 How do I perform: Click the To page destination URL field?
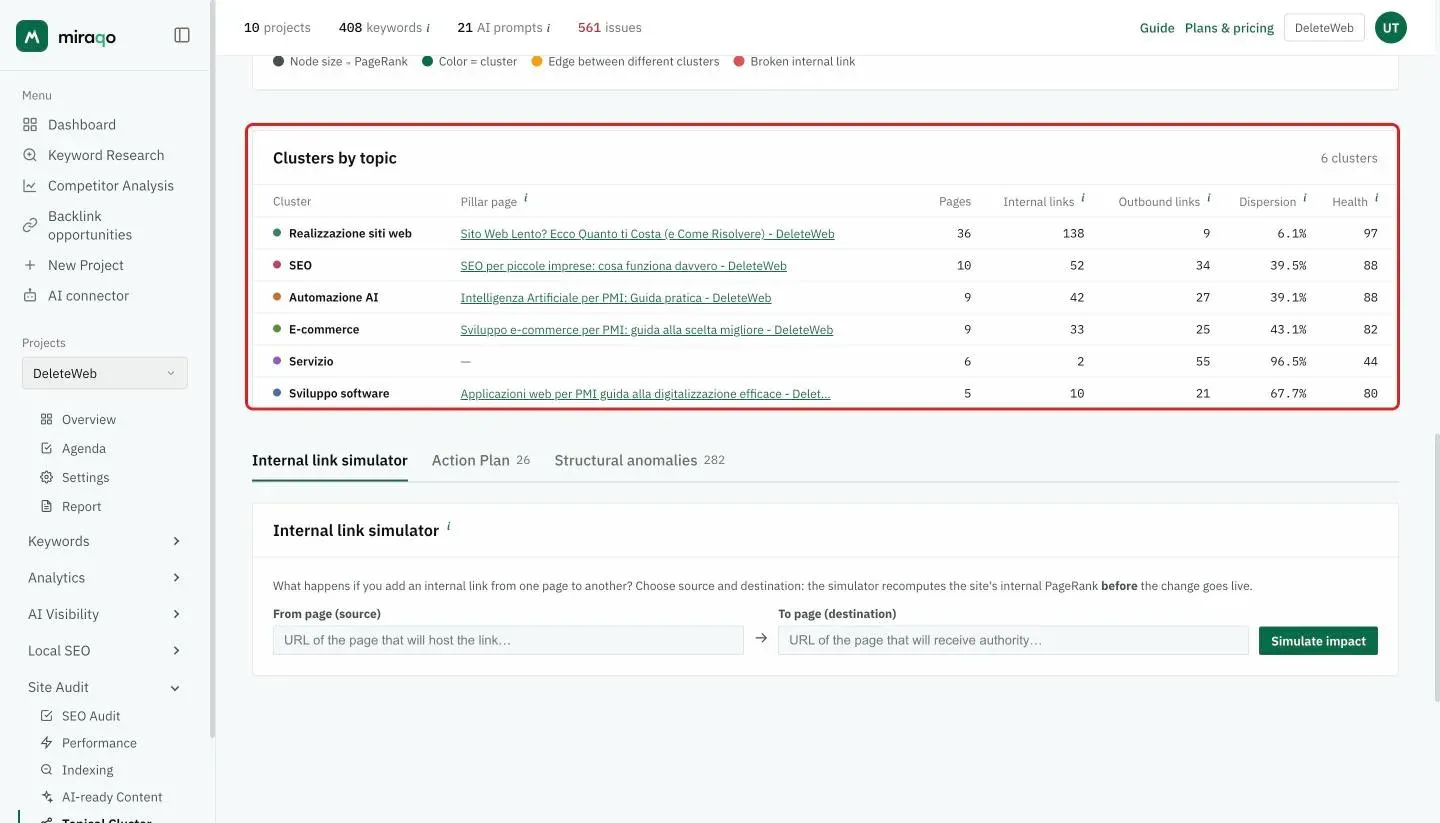1013,640
